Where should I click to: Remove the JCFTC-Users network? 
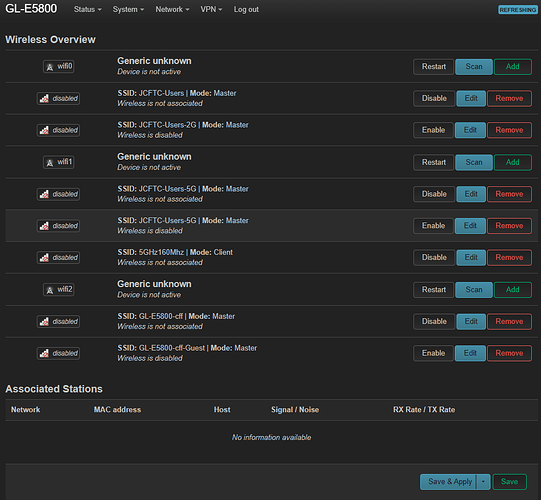coord(509,98)
